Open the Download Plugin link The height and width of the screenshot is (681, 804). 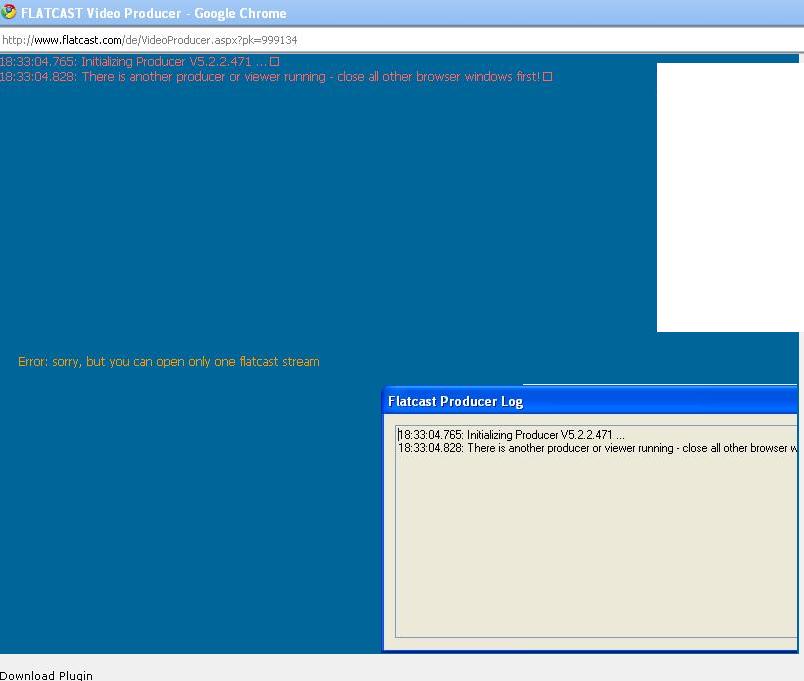coord(46,675)
